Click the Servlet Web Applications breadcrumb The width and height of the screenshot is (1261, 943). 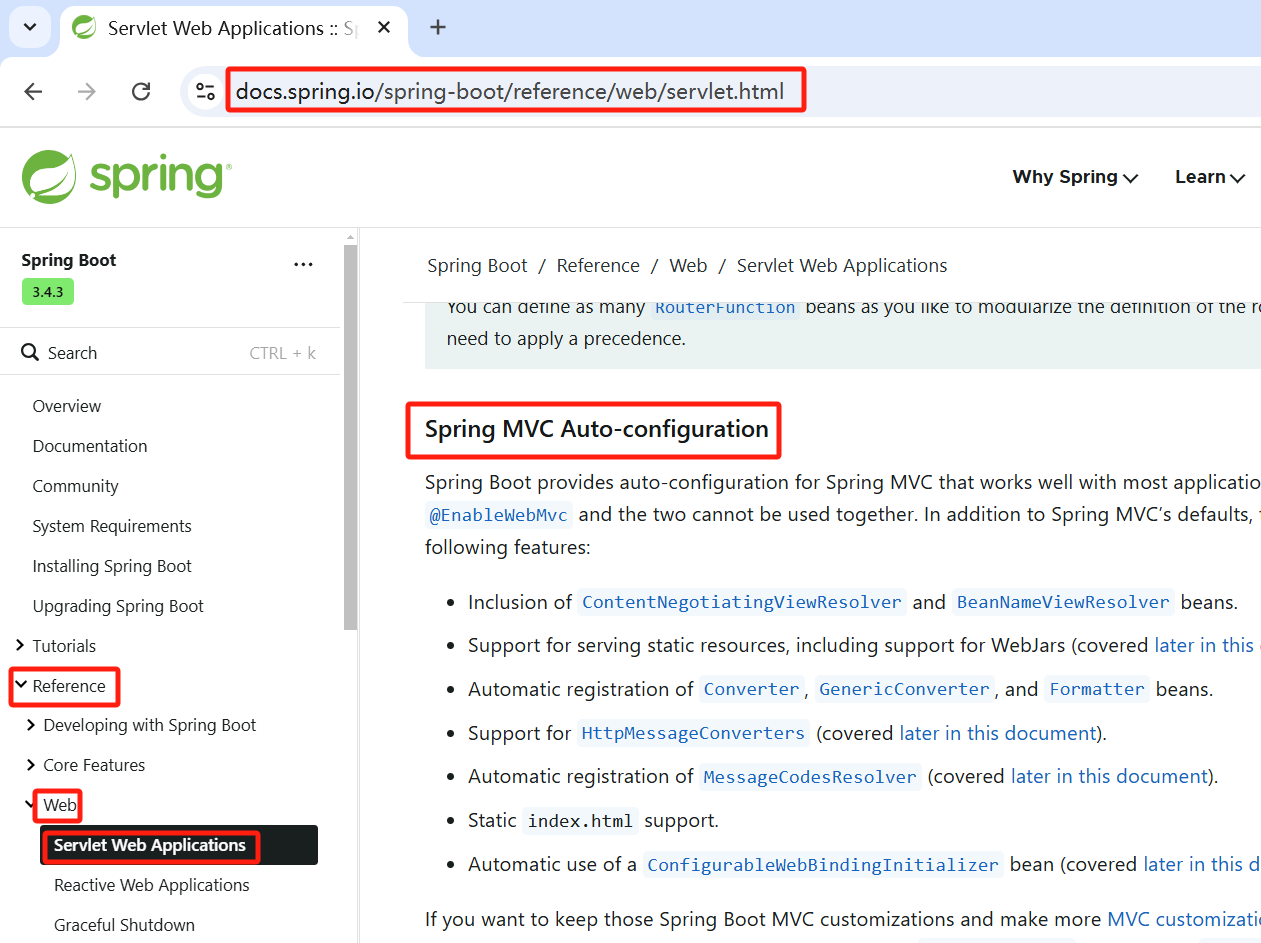click(842, 265)
